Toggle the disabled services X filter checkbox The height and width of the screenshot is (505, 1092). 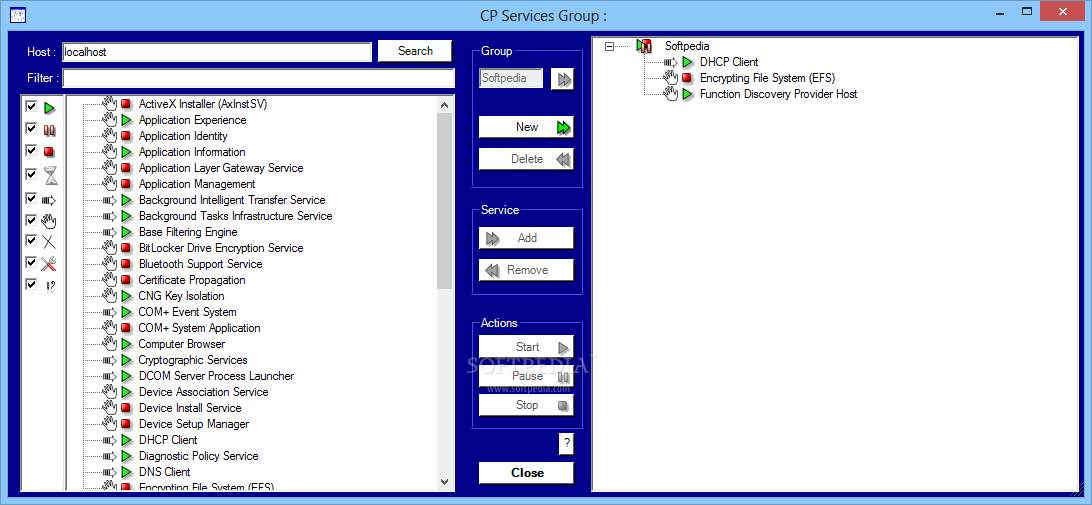(x=31, y=240)
